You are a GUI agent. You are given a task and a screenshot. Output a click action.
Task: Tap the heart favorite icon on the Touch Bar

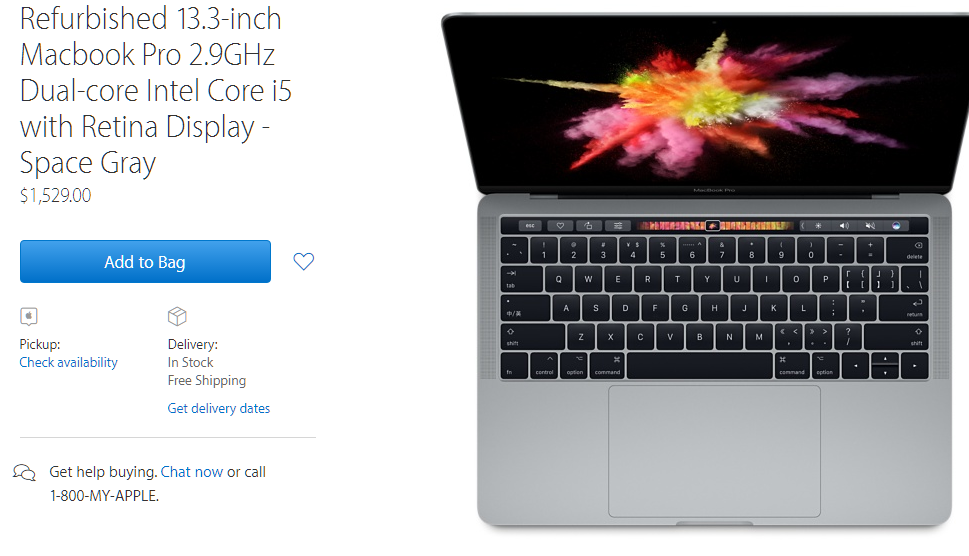pos(560,225)
